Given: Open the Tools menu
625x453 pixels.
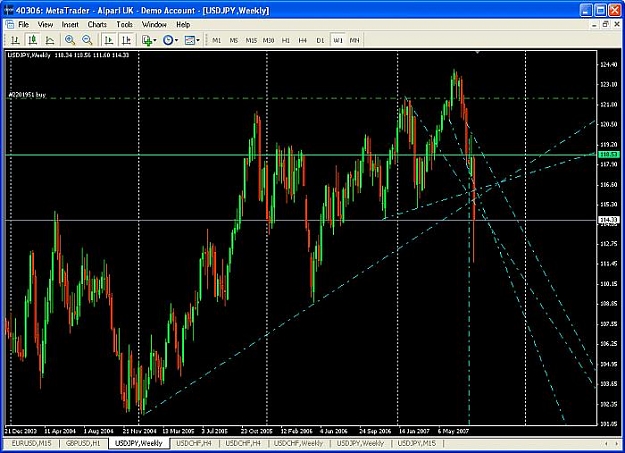Looking at the screenshot, I should click(124, 25).
